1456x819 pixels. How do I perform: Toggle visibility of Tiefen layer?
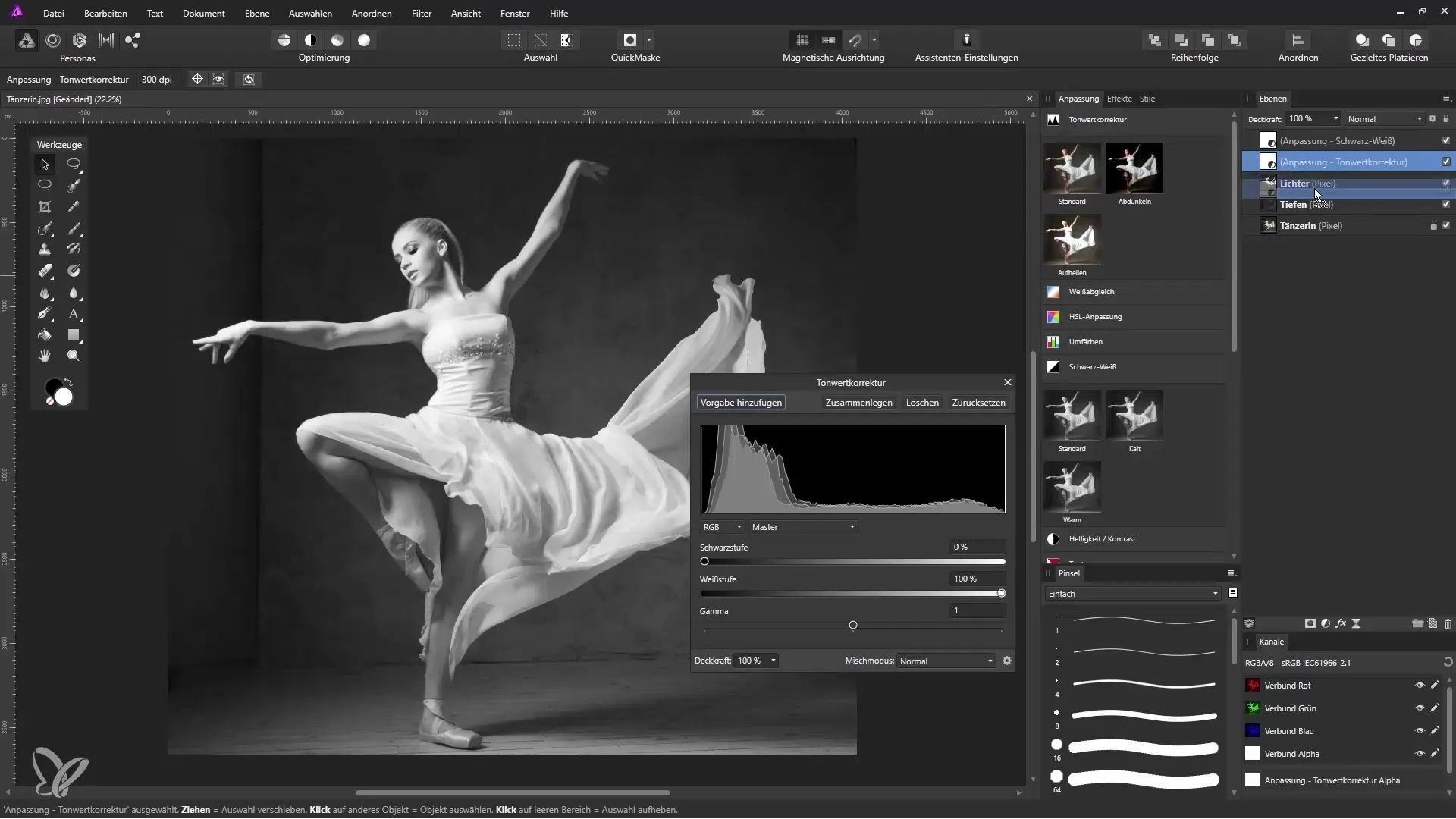tap(1446, 204)
